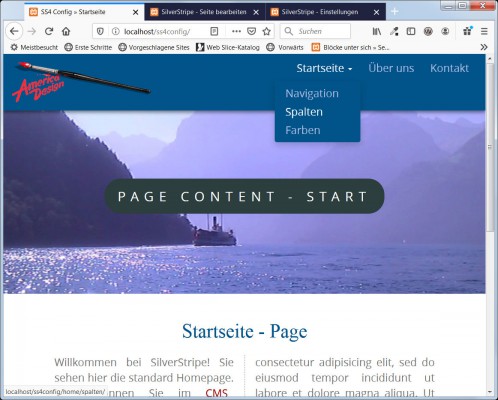
Task: Go to the Firefox home page
Action: pyautogui.click(x=66, y=31)
